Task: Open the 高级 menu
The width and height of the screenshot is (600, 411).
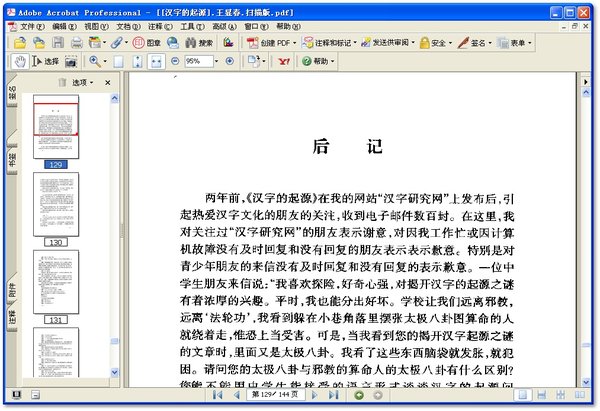Action: coord(225,26)
